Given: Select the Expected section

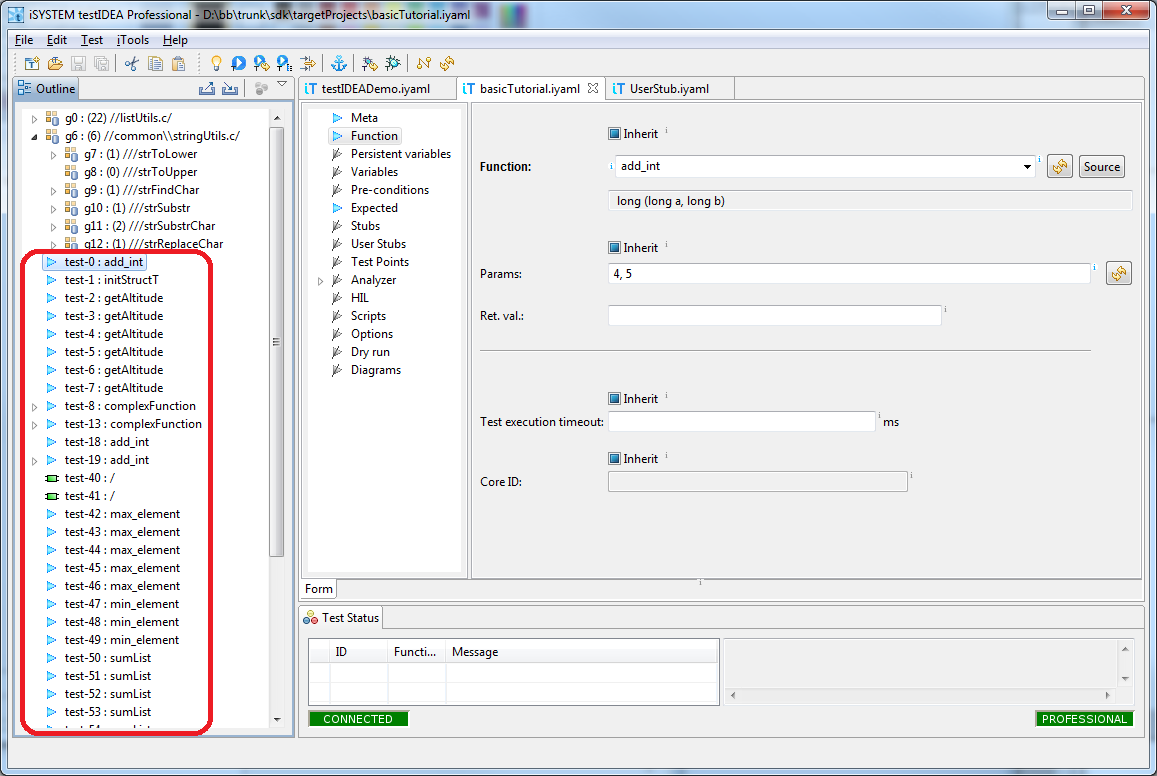Looking at the screenshot, I should [x=374, y=208].
